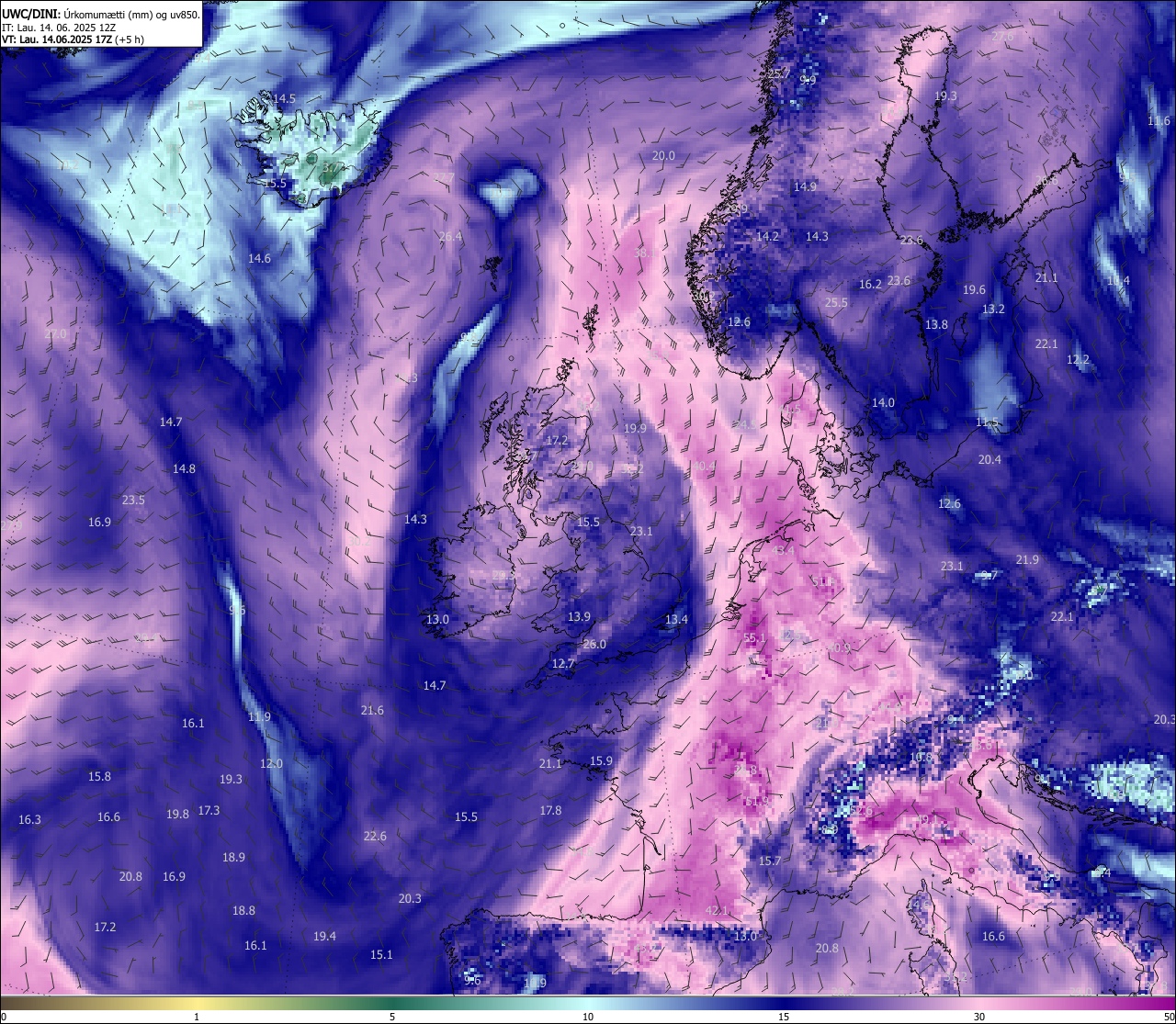Click the 14.8 value on the map
1176x1024 pixels.
[x=184, y=469]
